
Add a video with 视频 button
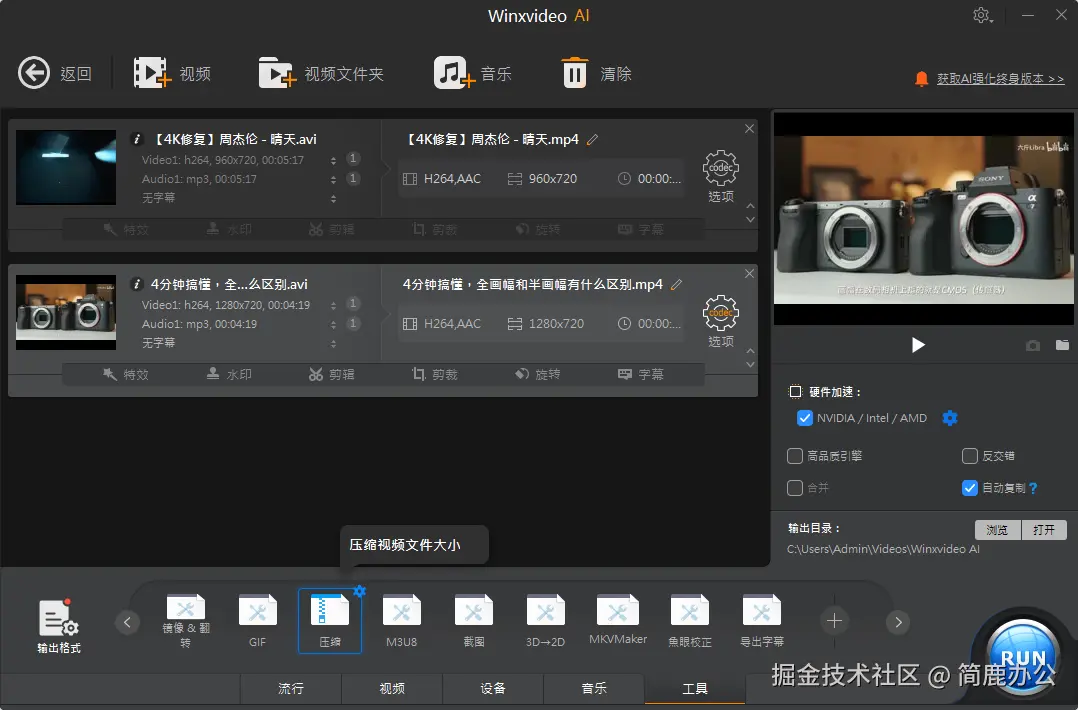point(172,73)
